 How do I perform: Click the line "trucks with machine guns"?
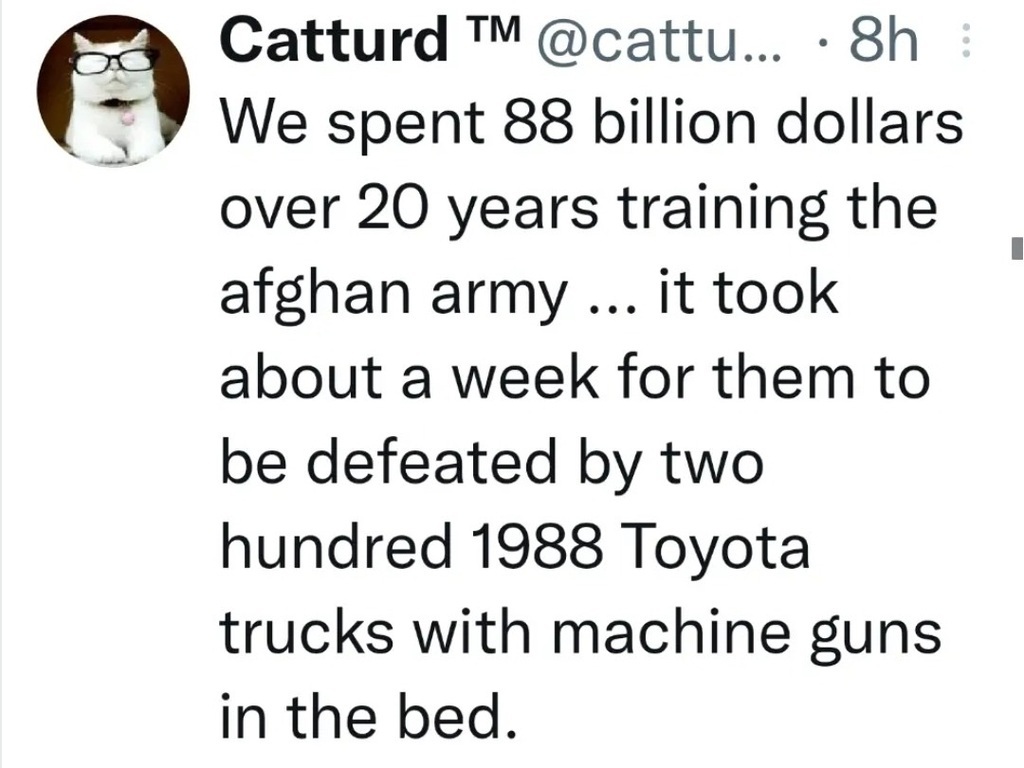(x=580, y=634)
